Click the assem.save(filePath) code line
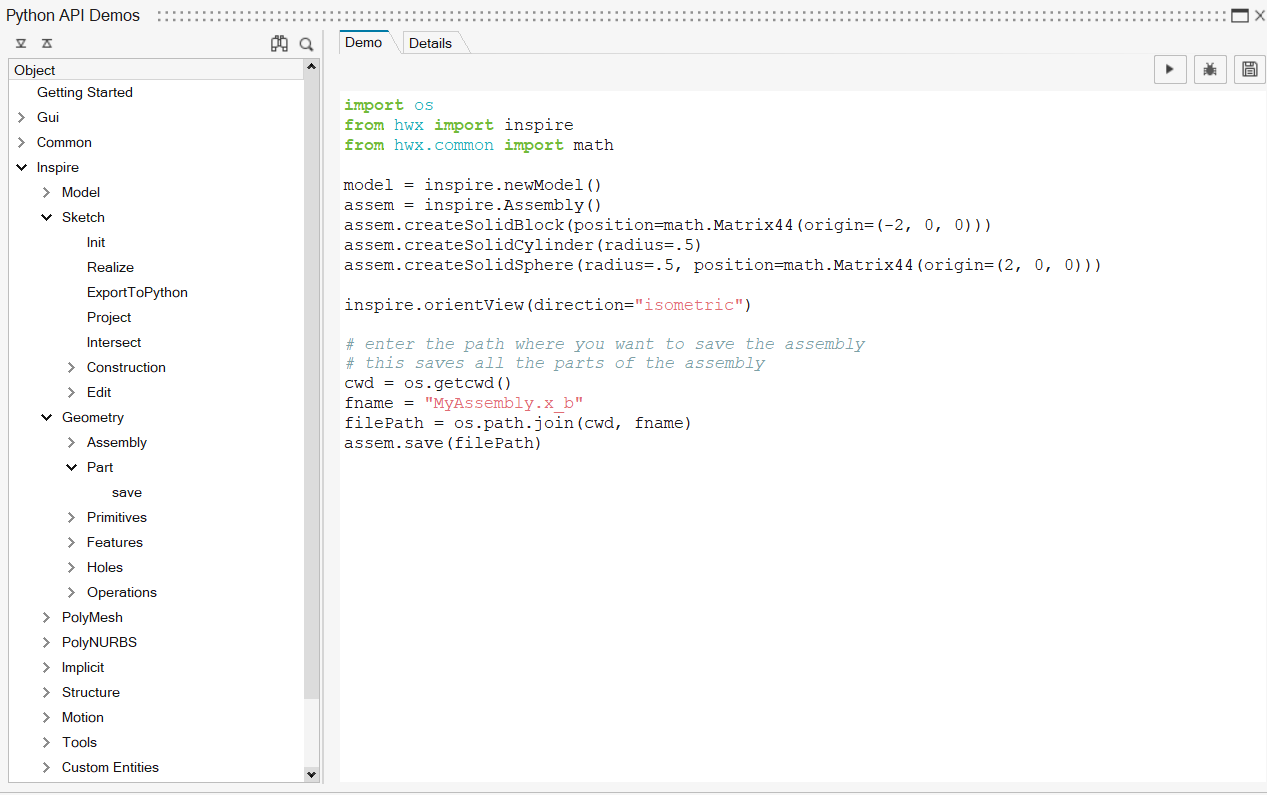 [x=442, y=443]
